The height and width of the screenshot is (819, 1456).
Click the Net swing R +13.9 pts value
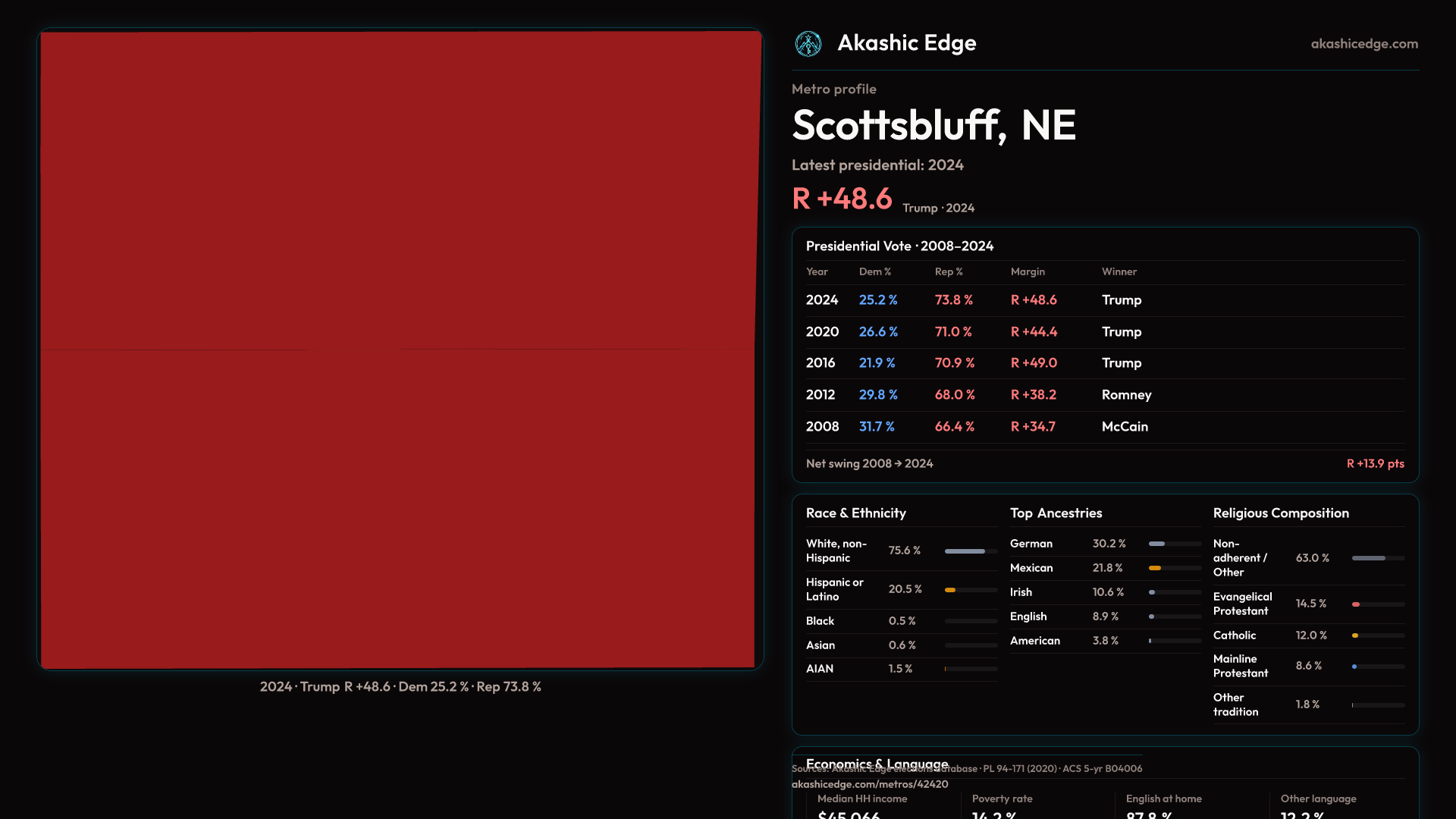point(1374,463)
